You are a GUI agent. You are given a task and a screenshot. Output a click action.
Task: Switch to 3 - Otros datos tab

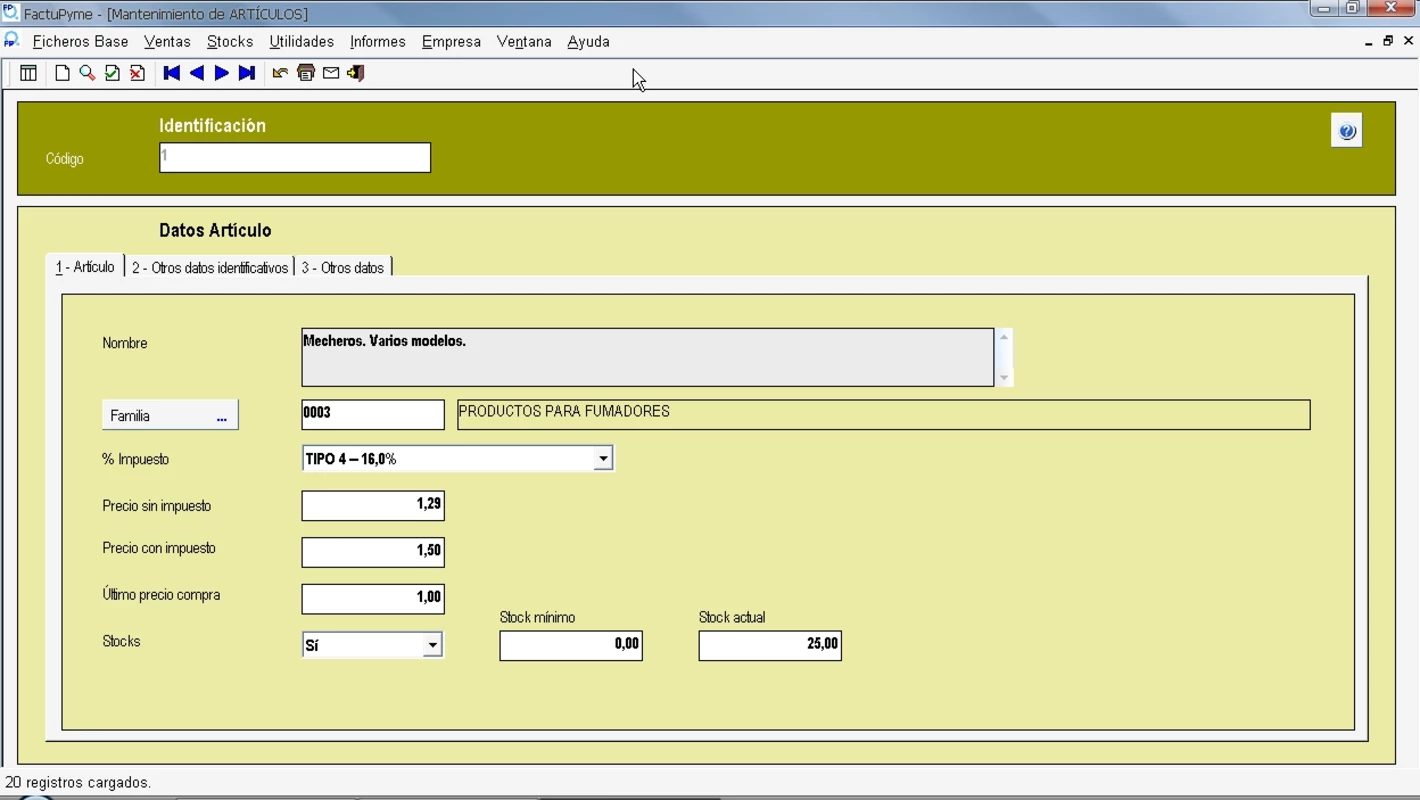(343, 268)
